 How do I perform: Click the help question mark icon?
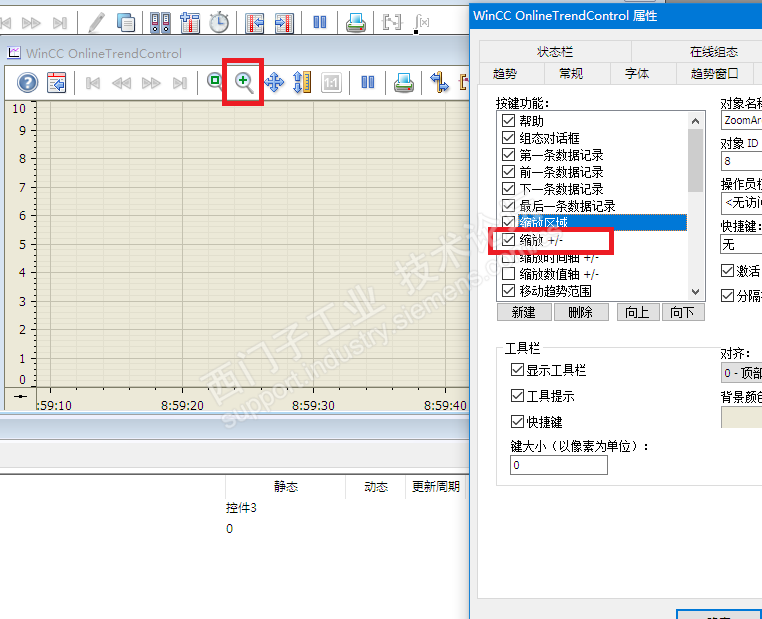coord(28,83)
